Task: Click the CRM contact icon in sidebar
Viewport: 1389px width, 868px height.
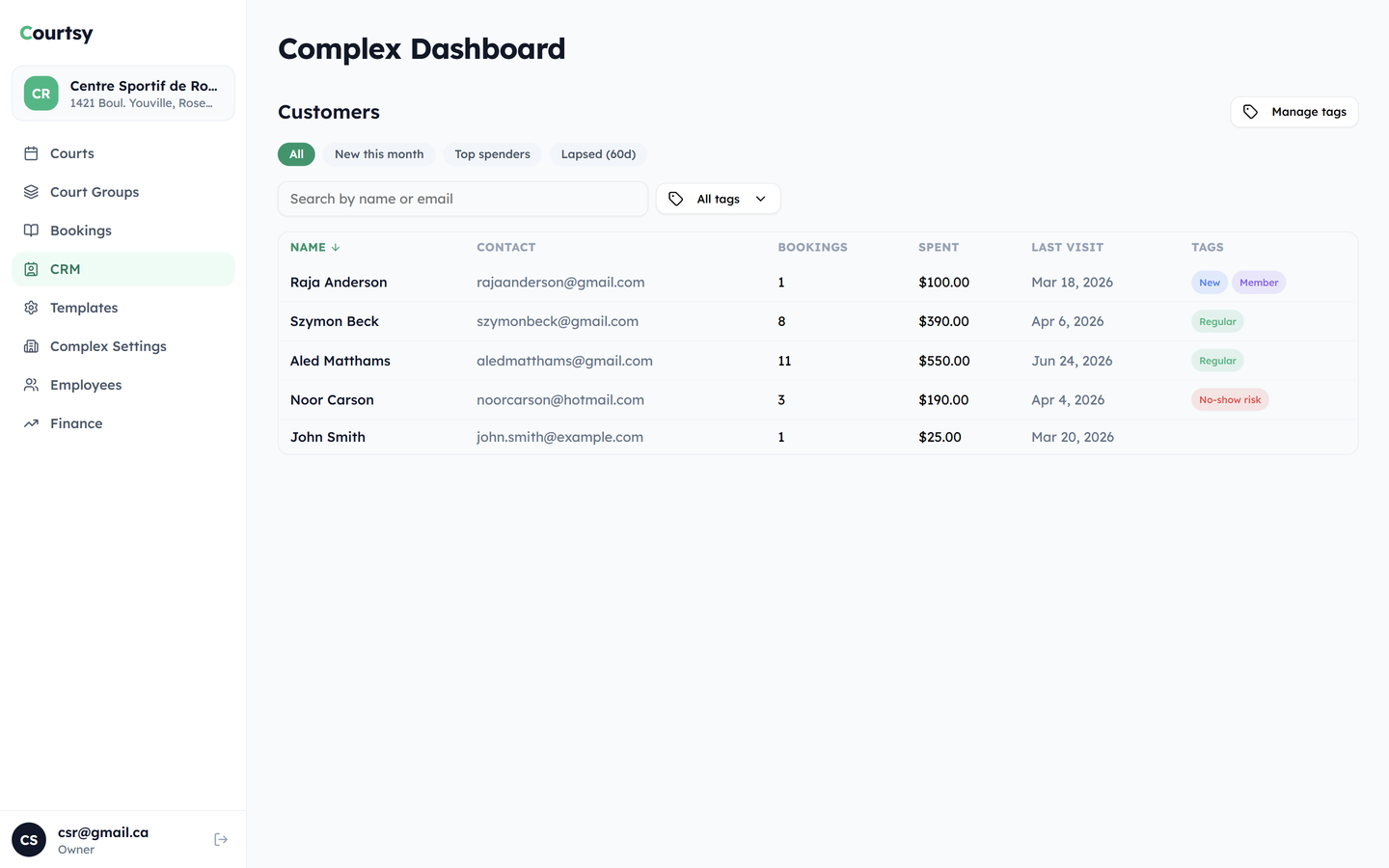Action: [x=31, y=269]
